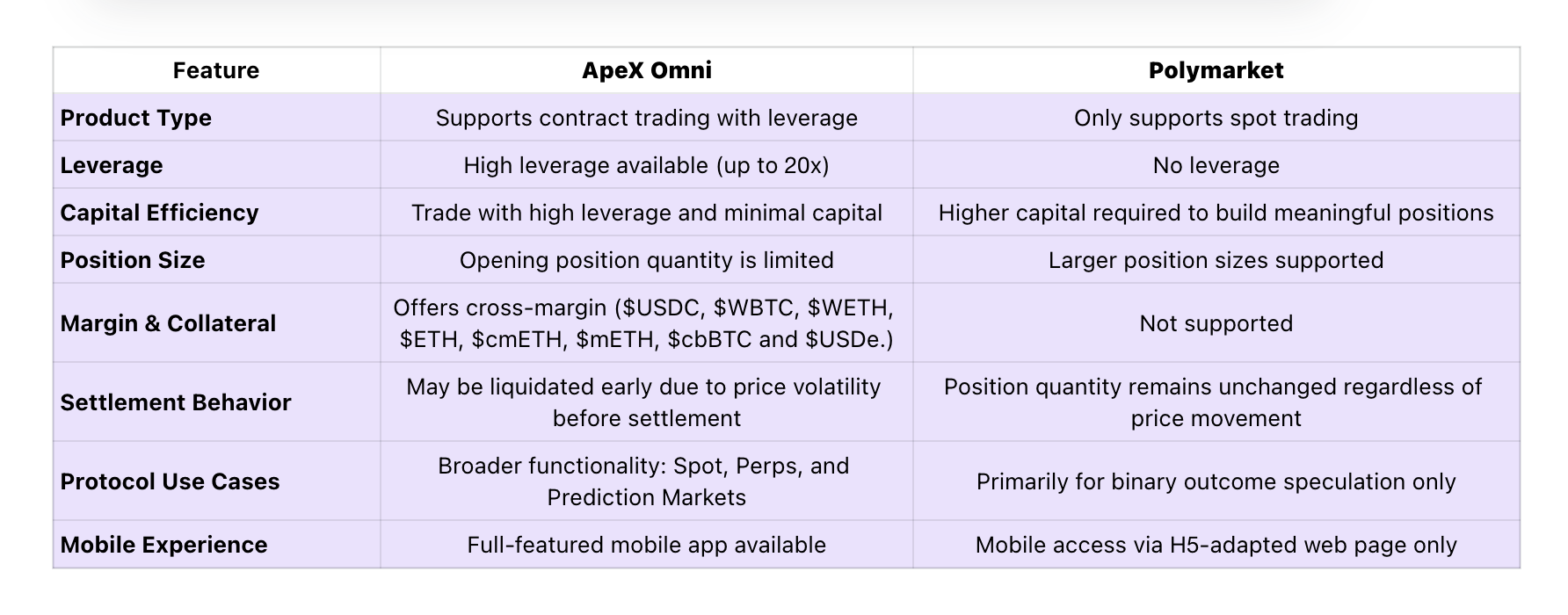
Task: Click the Feature column header
Action: 216,70
